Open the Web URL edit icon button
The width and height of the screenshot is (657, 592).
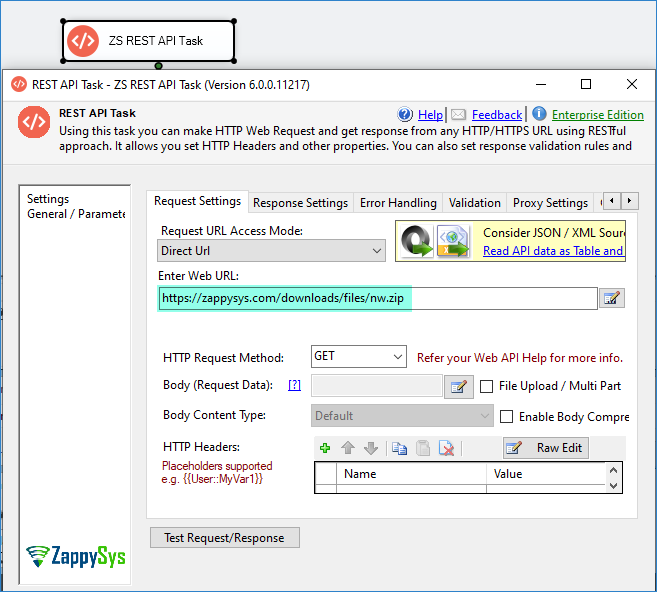pos(612,298)
